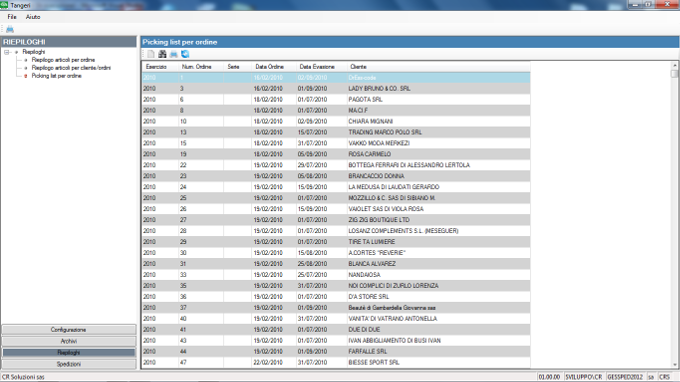The image size is (680, 382).
Task: Click the CRS status bar entry
Action: 664,377
